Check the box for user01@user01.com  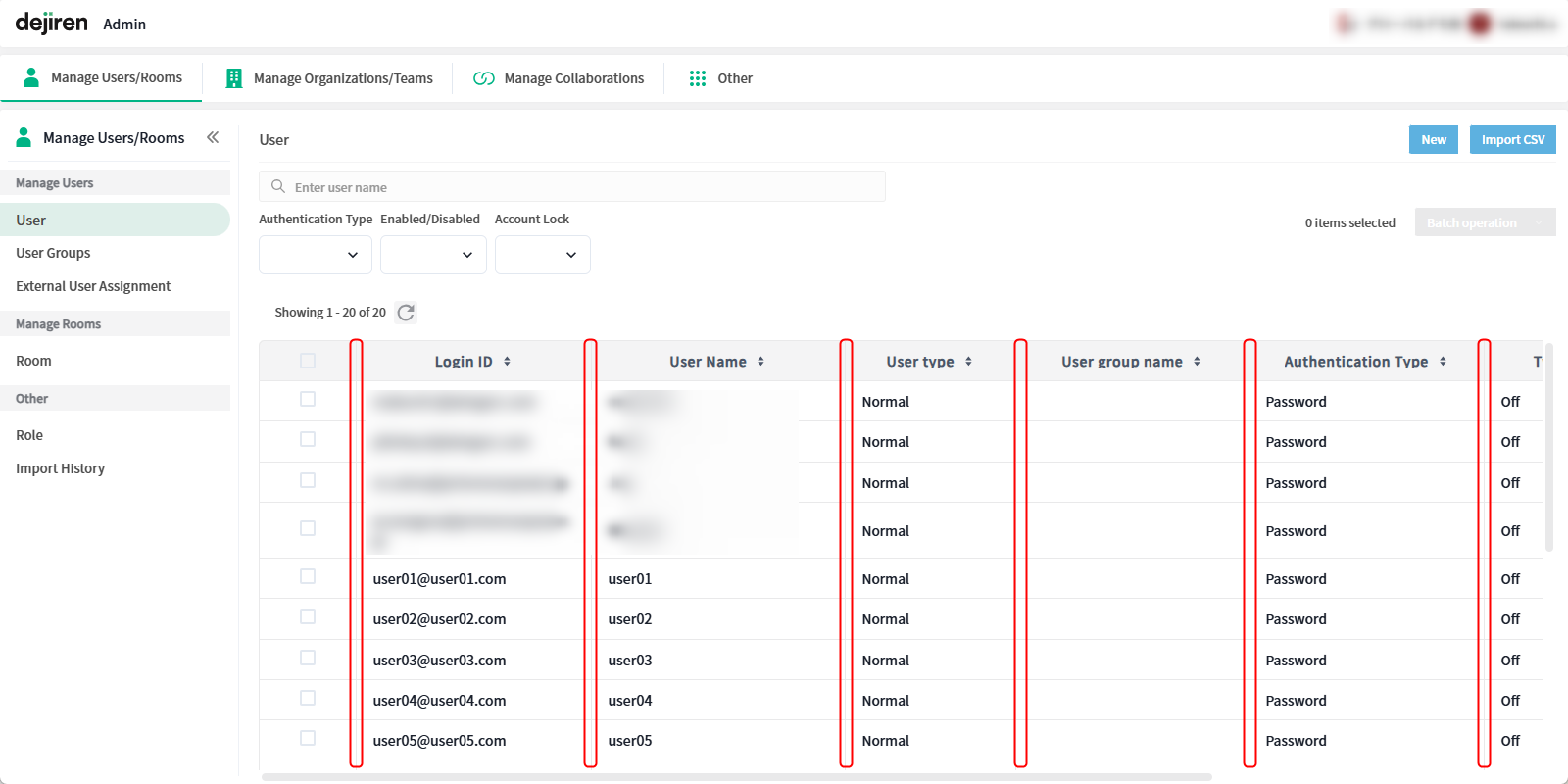pyautogui.click(x=308, y=577)
